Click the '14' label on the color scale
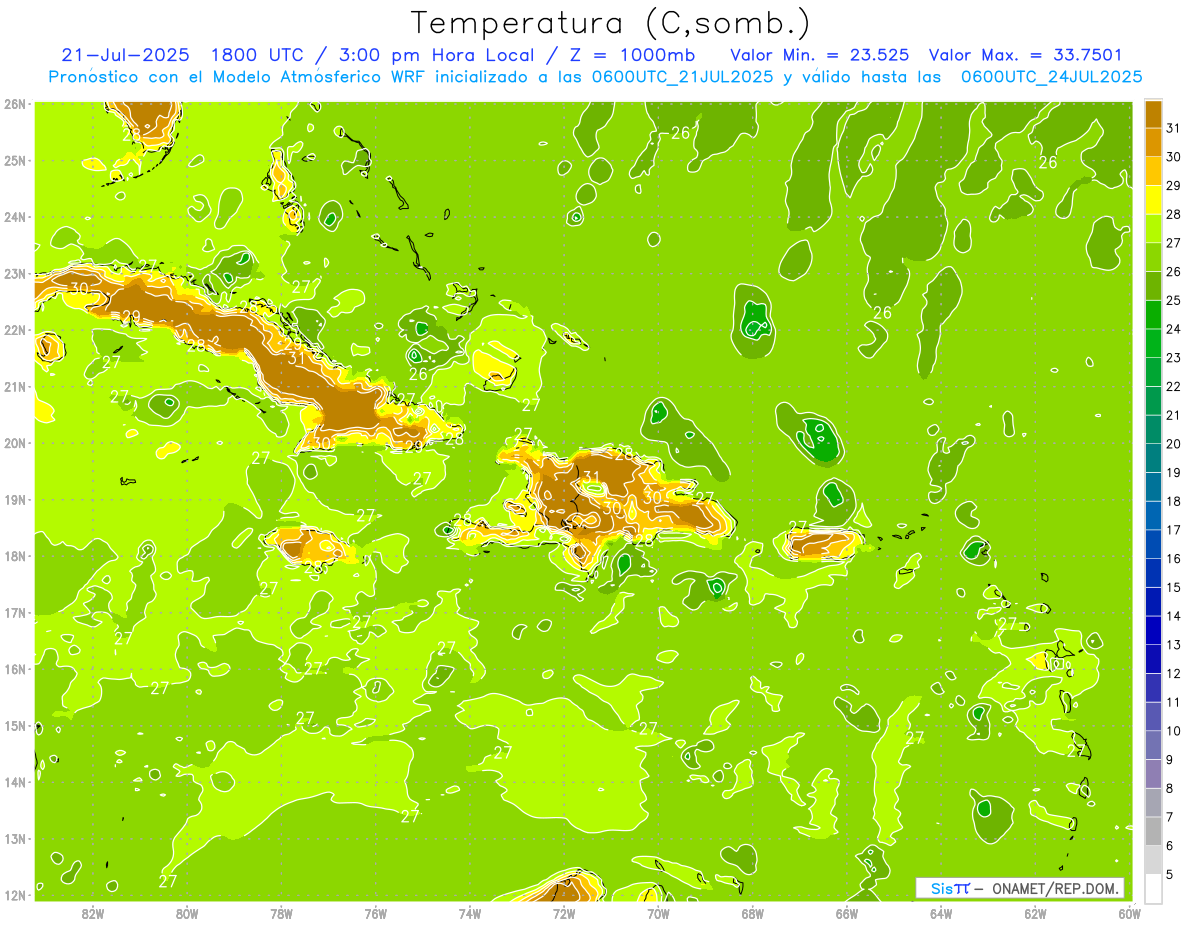The image size is (1200, 927). (1173, 616)
